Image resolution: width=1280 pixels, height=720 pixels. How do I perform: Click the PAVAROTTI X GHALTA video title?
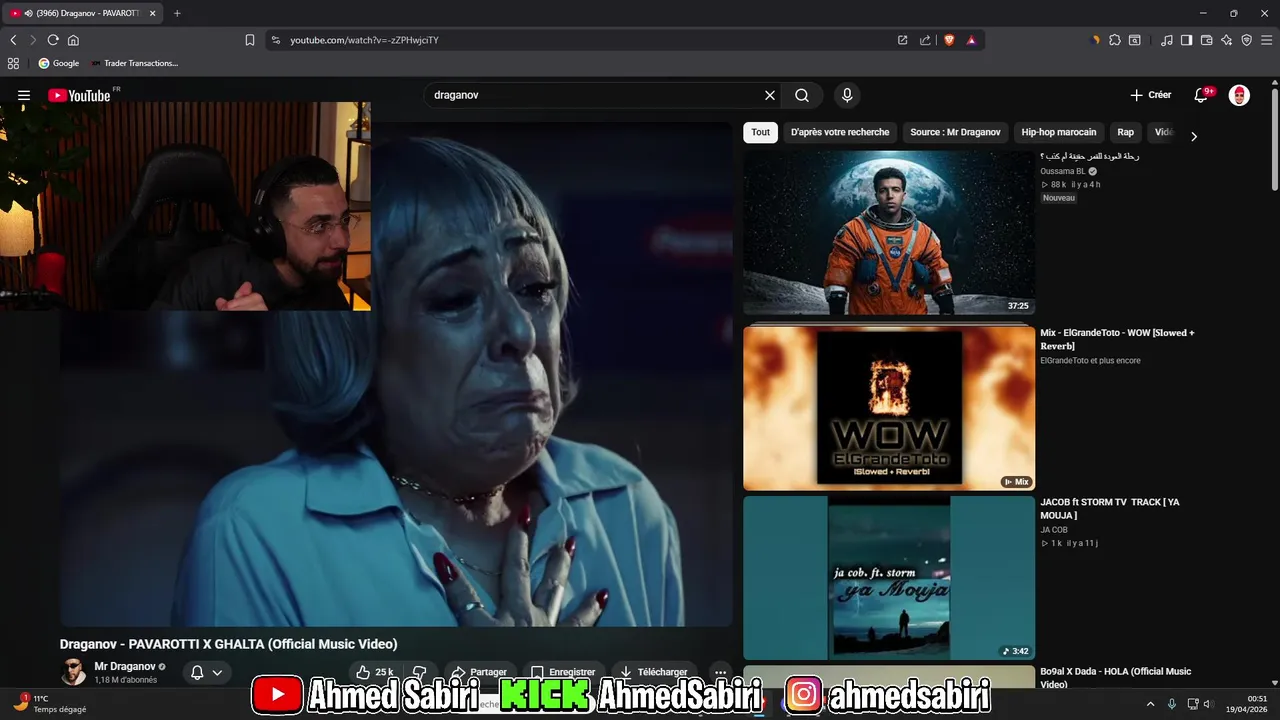[228, 644]
